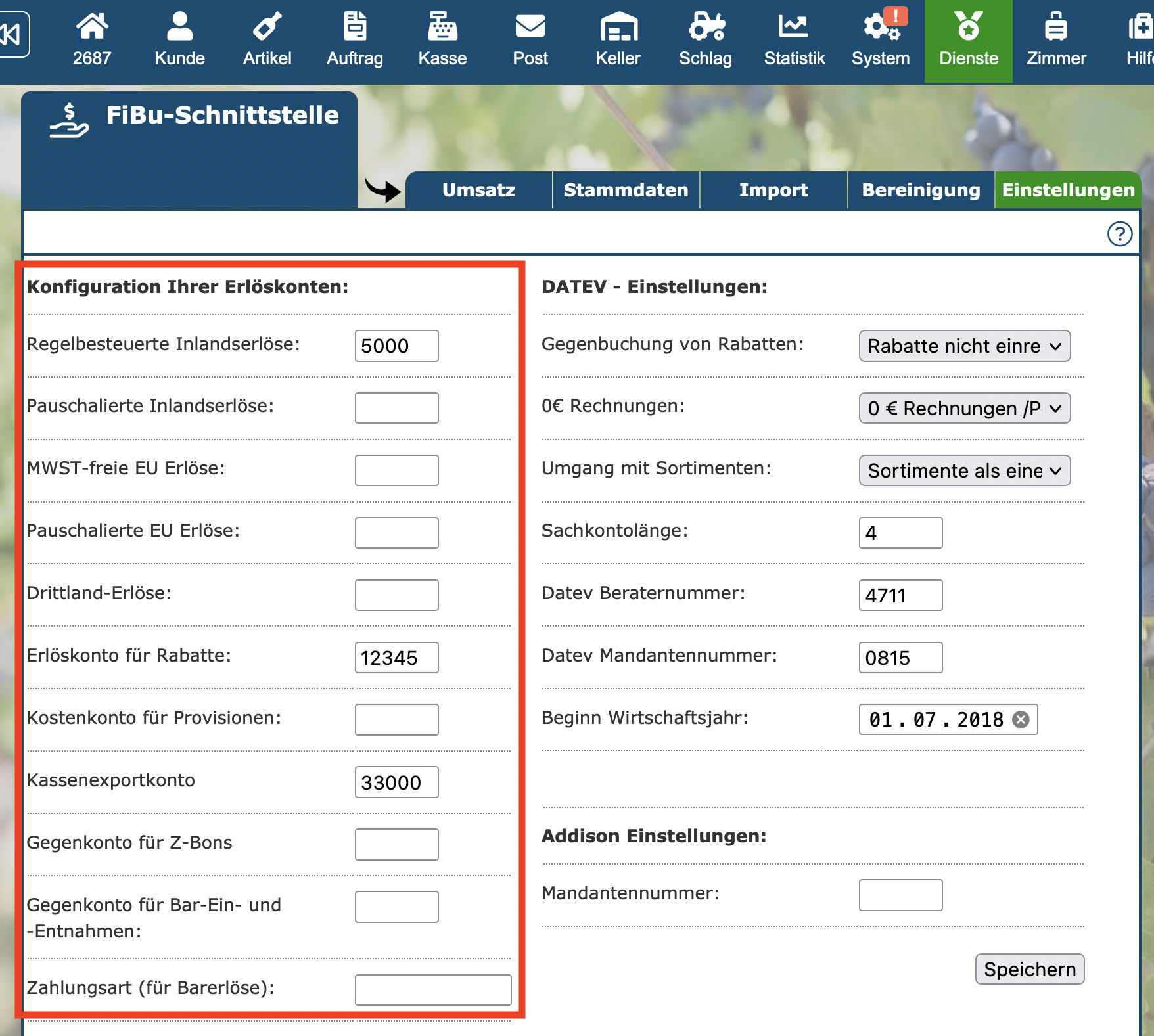The width and height of the screenshot is (1154, 1036).
Task: Switch to the Stammdaten tab
Action: (626, 191)
